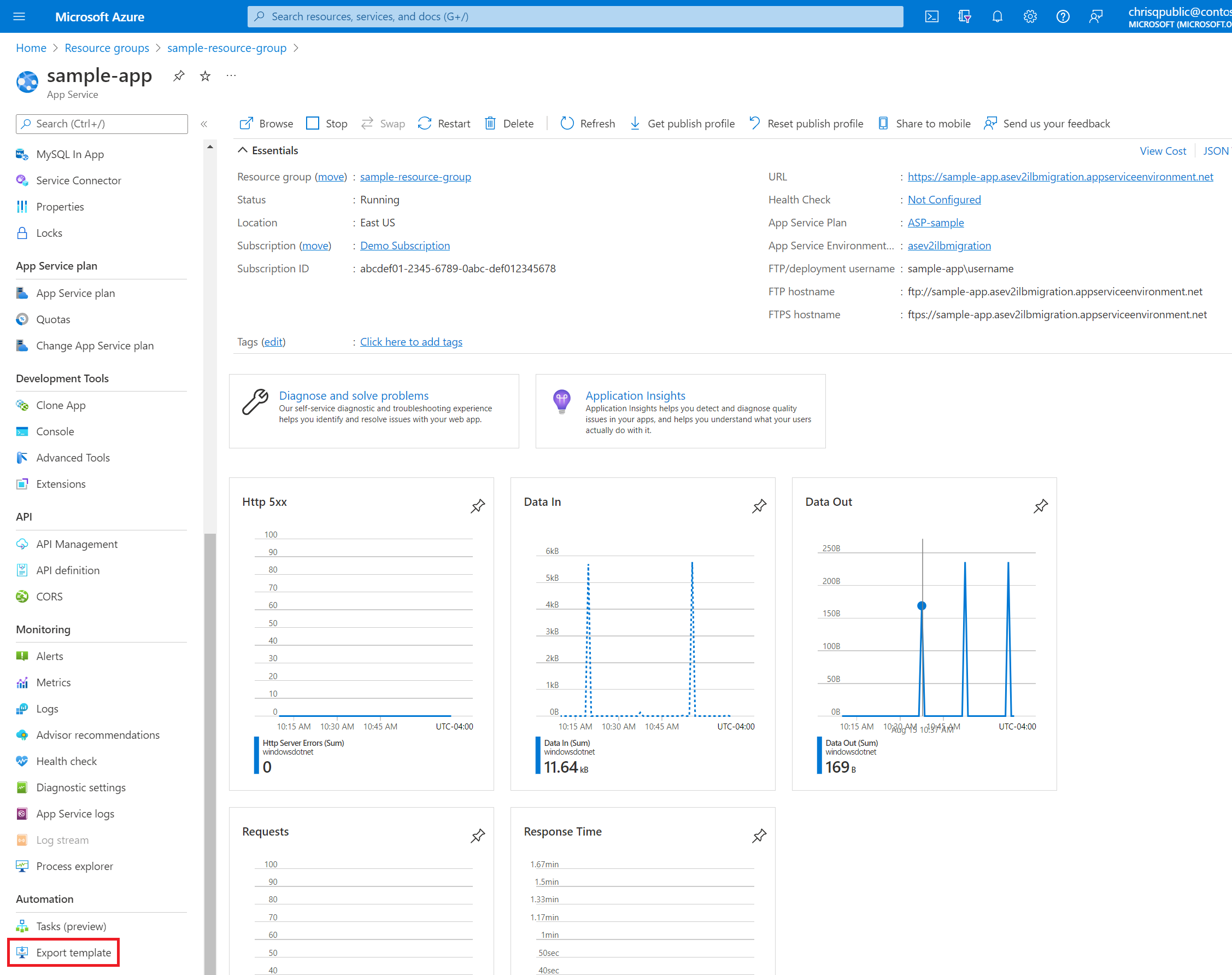Click the ASP-sample App Service Plan link
The width and height of the screenshot is (1232, 975).
pyautogui.click(x=935, y=222)
